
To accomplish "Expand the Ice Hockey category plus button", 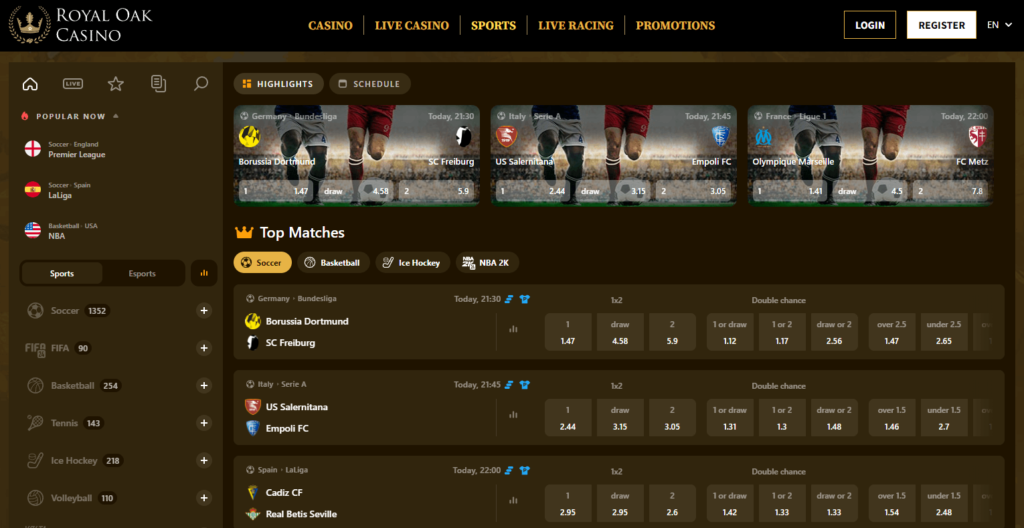I will pos(204,461).
